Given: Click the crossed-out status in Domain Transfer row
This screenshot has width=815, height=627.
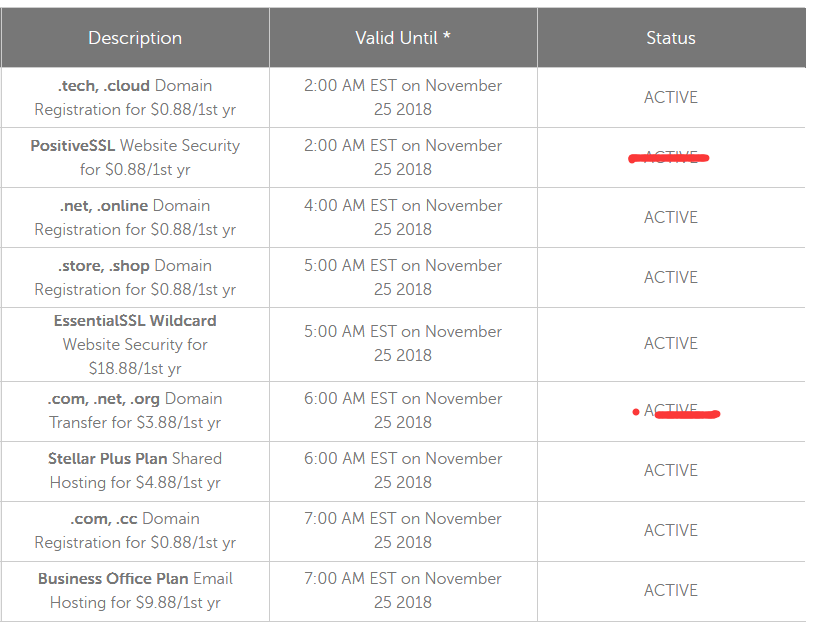Looking at the screenshot, I should click(x=671, y=410).
